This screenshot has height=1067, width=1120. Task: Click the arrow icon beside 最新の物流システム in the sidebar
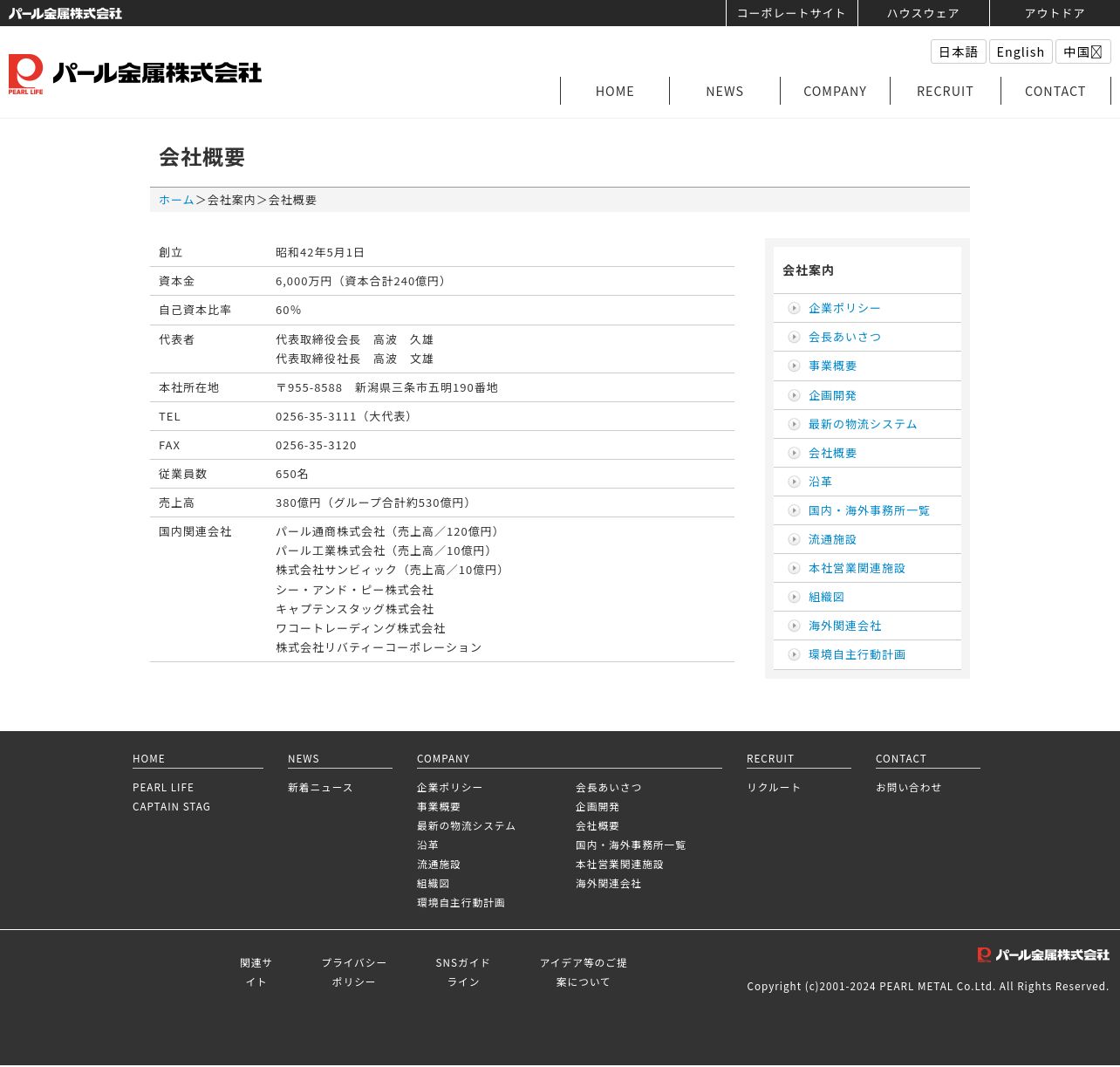tap(794, 424)
